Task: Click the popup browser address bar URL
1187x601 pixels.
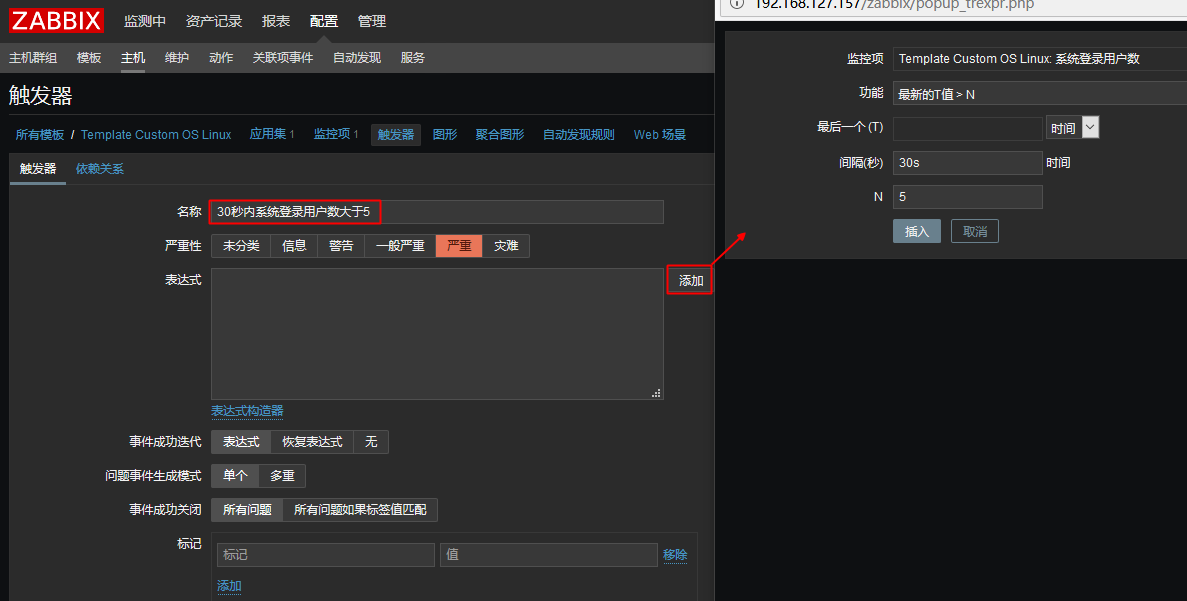Action: tap(893, 5)
